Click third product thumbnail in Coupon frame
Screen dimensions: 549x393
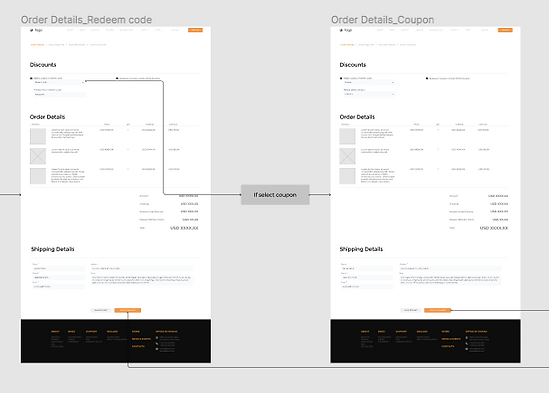347,176
